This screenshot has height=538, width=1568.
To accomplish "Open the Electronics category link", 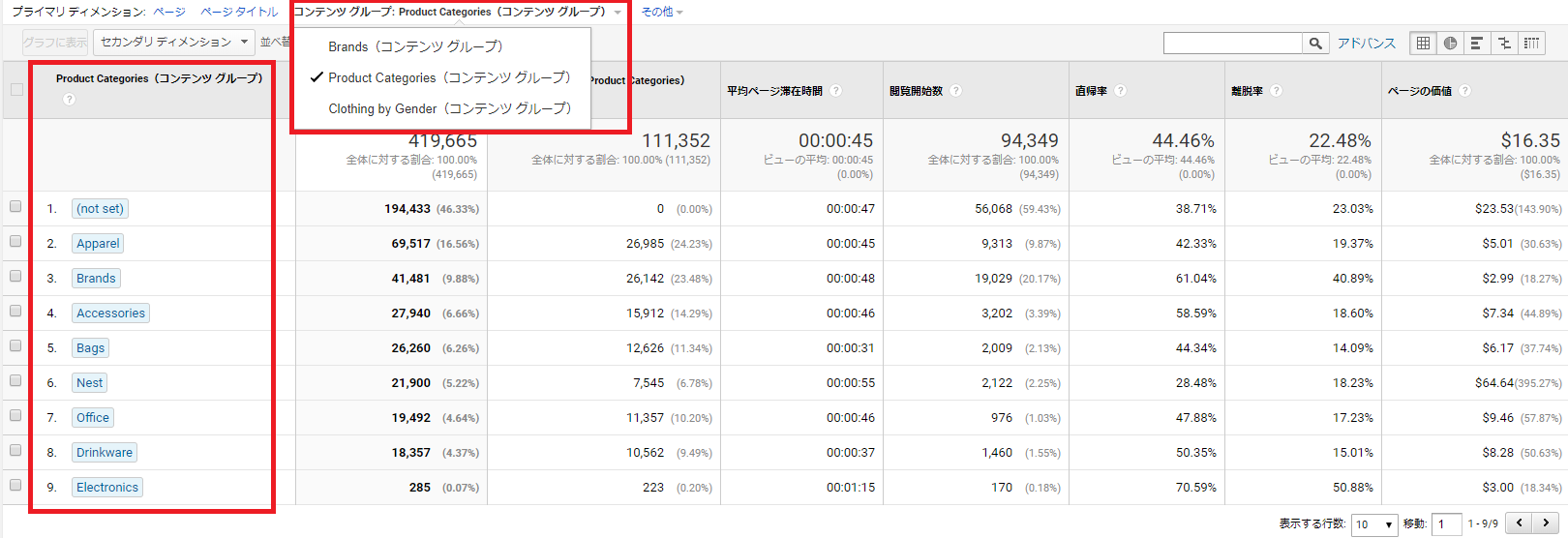I will coord(107,488).
